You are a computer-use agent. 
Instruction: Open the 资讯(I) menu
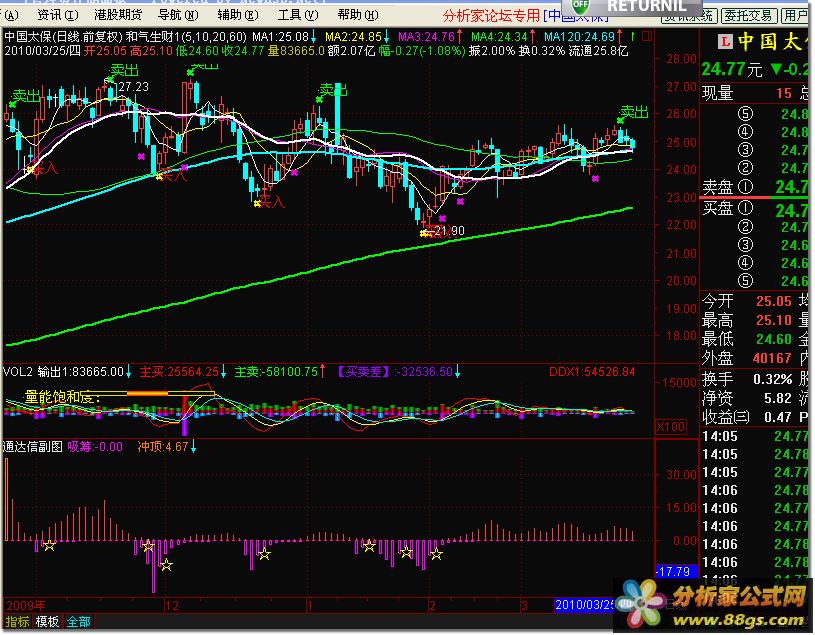(58, 15)
